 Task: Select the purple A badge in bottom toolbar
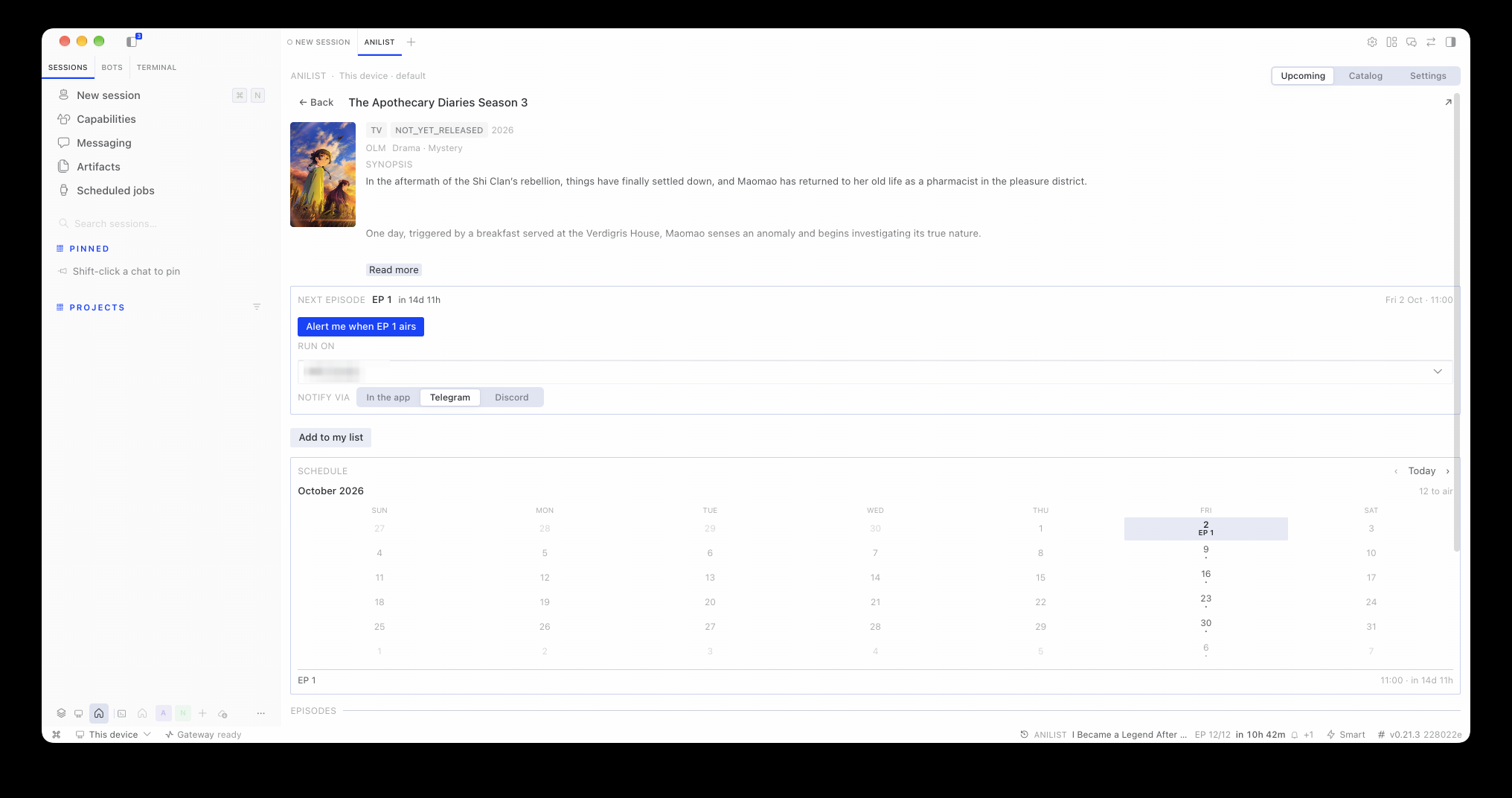click(x=163, y=713)
